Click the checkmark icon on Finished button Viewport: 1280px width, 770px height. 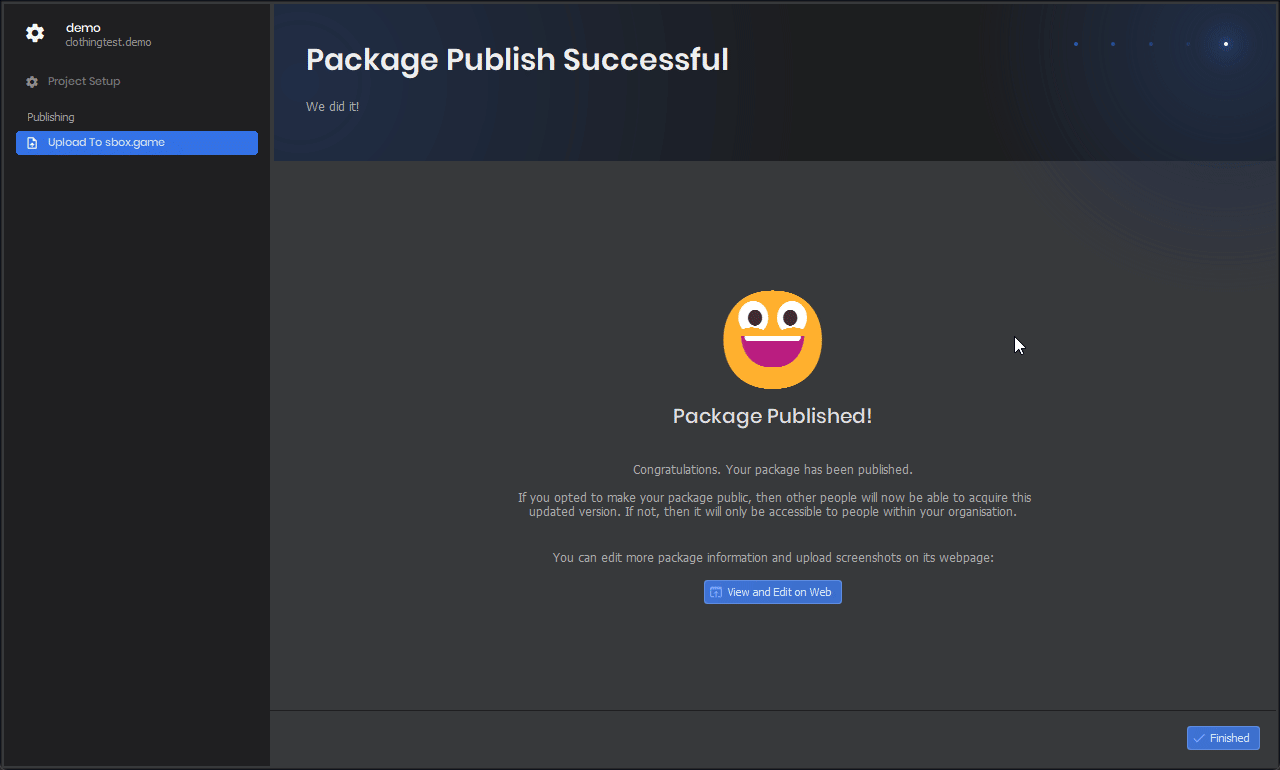1198,738
